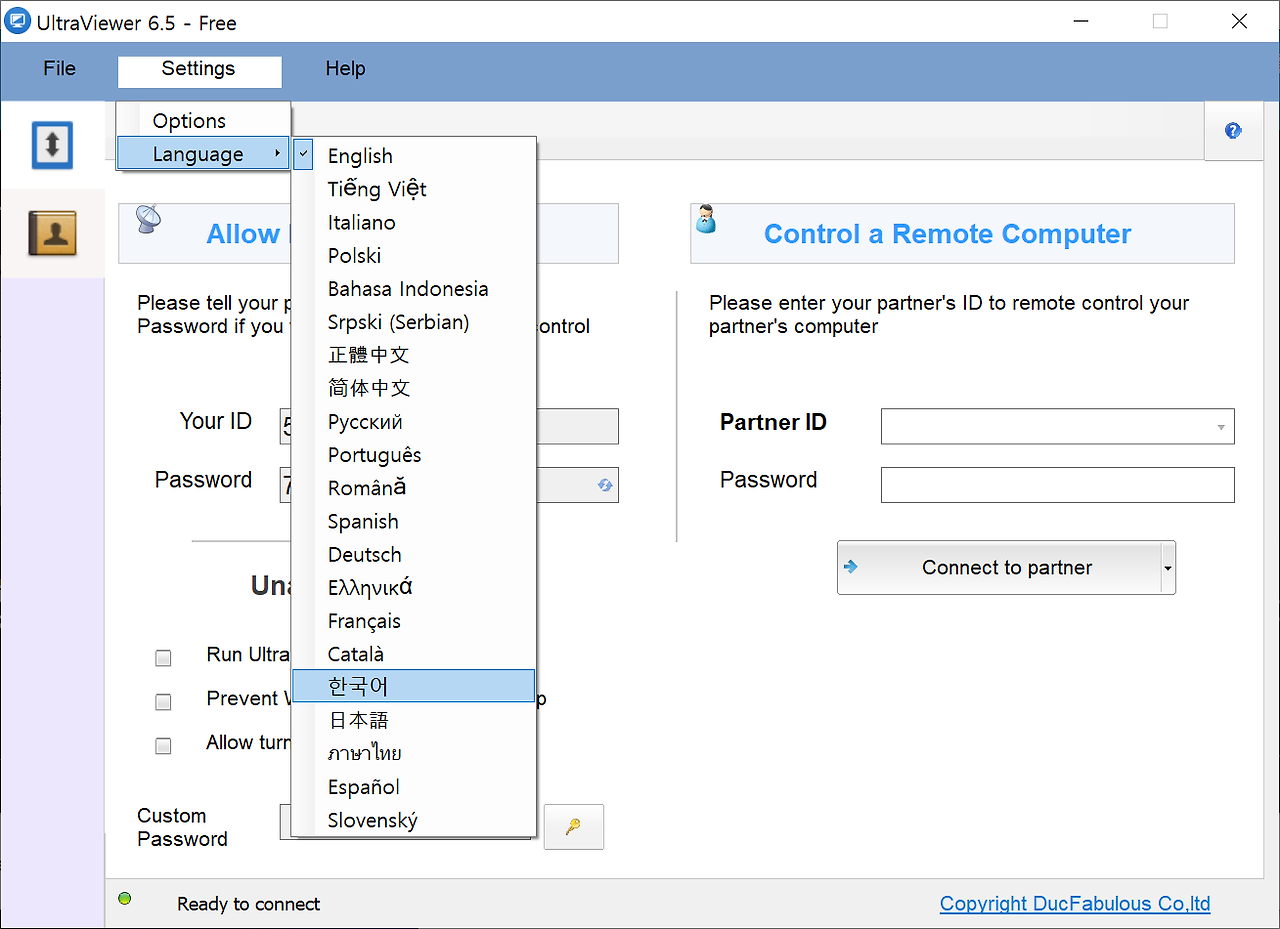The image size is (1280, 929).
Task: Select Ελληνικά language
Action: pyautogui.click(x=414, y=588)
